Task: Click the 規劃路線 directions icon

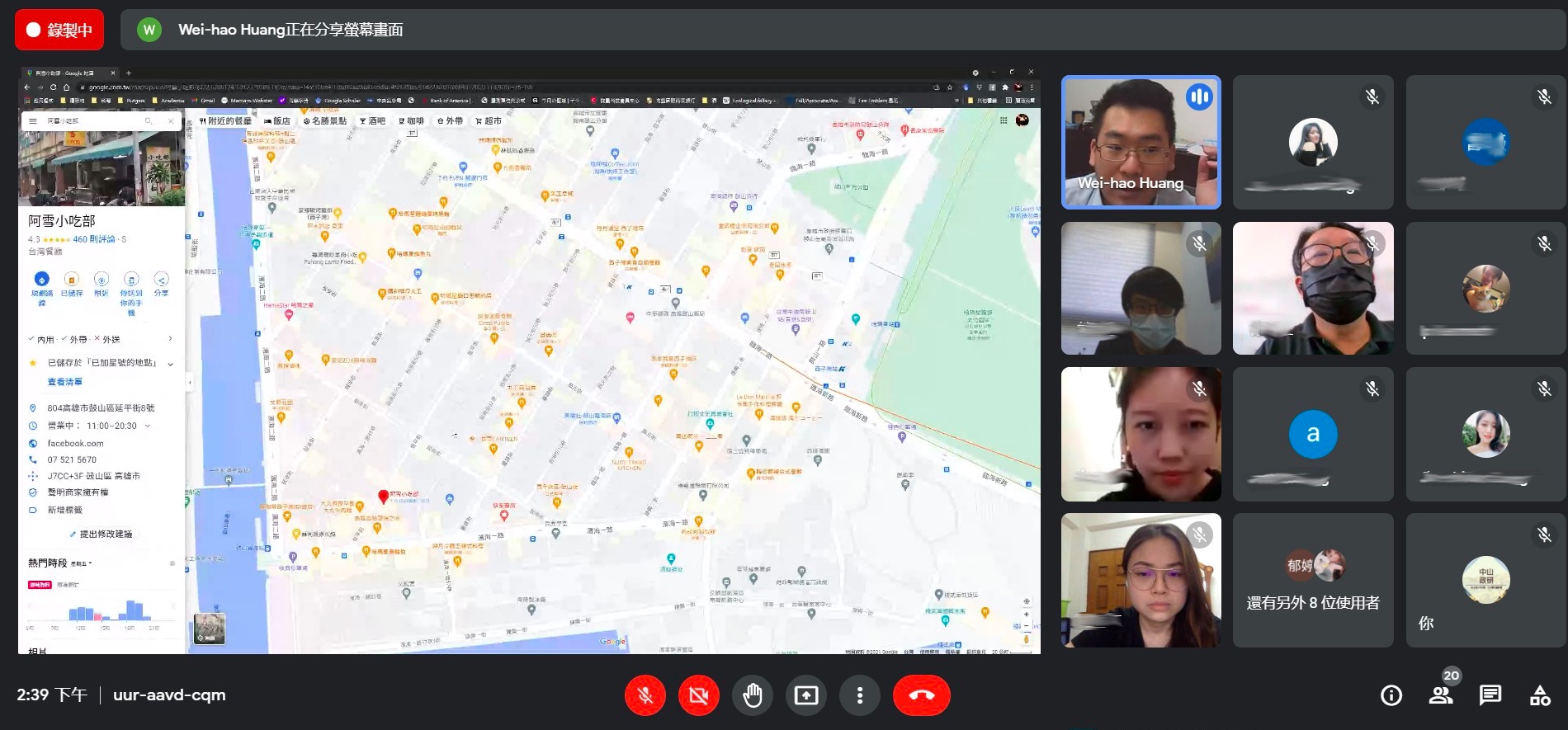Action: click(41, 280)
